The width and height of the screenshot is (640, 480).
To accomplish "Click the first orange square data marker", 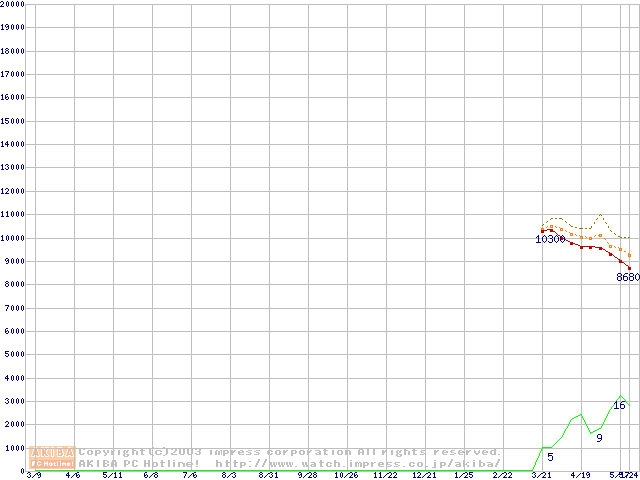I will pos(543,228).
